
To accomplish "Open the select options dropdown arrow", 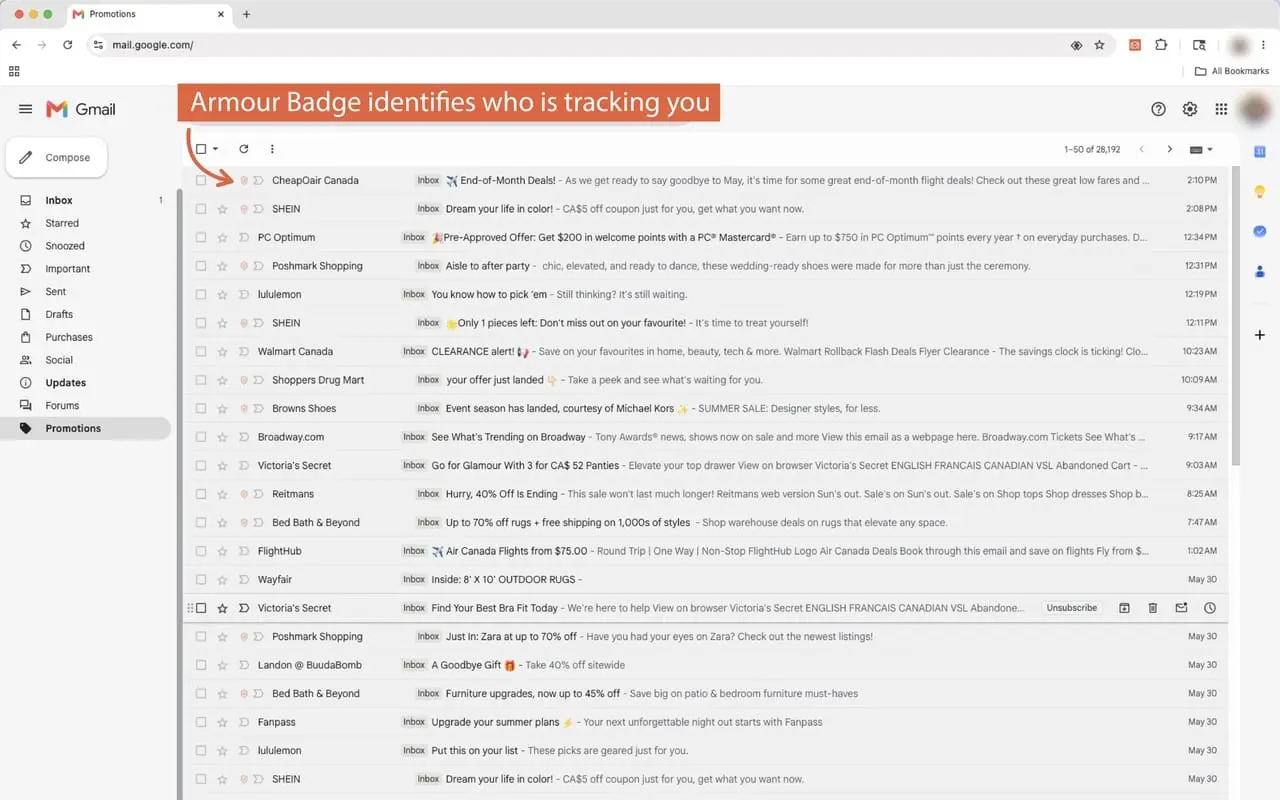I will (x=215, y=149).
